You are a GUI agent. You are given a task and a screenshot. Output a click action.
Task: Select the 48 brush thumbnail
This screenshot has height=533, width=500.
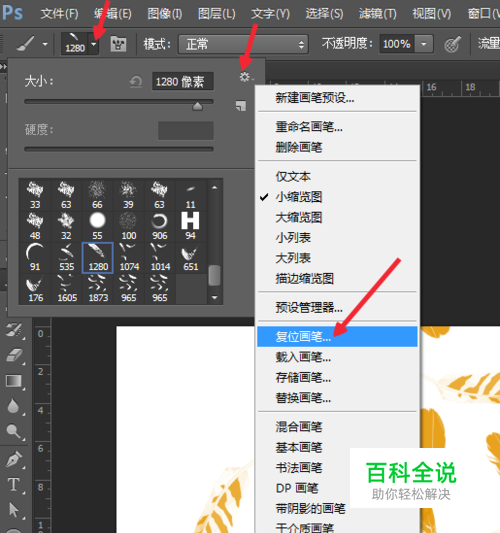click(35, 226)
